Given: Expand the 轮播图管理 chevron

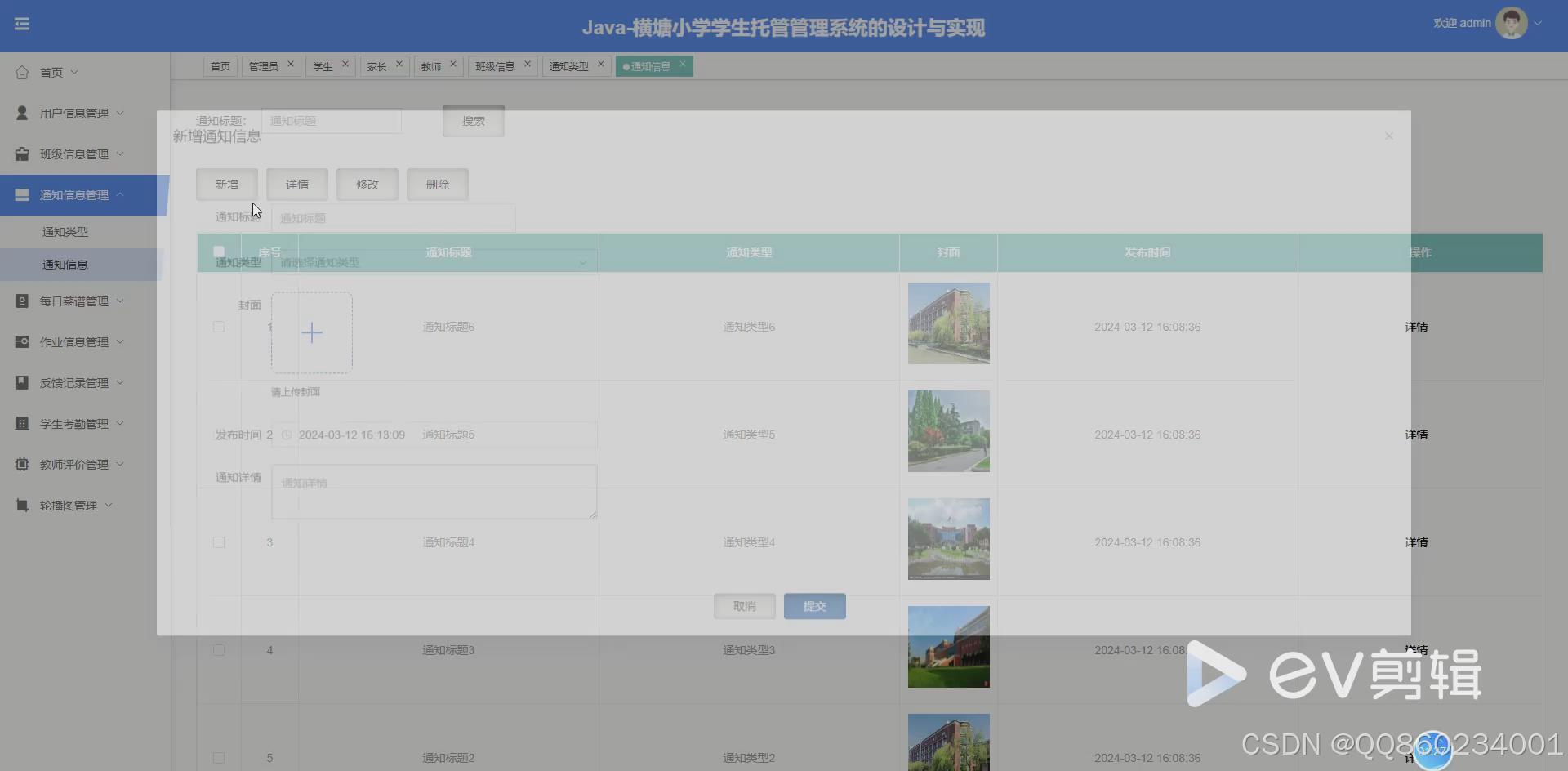Looking at the screenshot, I should tap(109, 505).
